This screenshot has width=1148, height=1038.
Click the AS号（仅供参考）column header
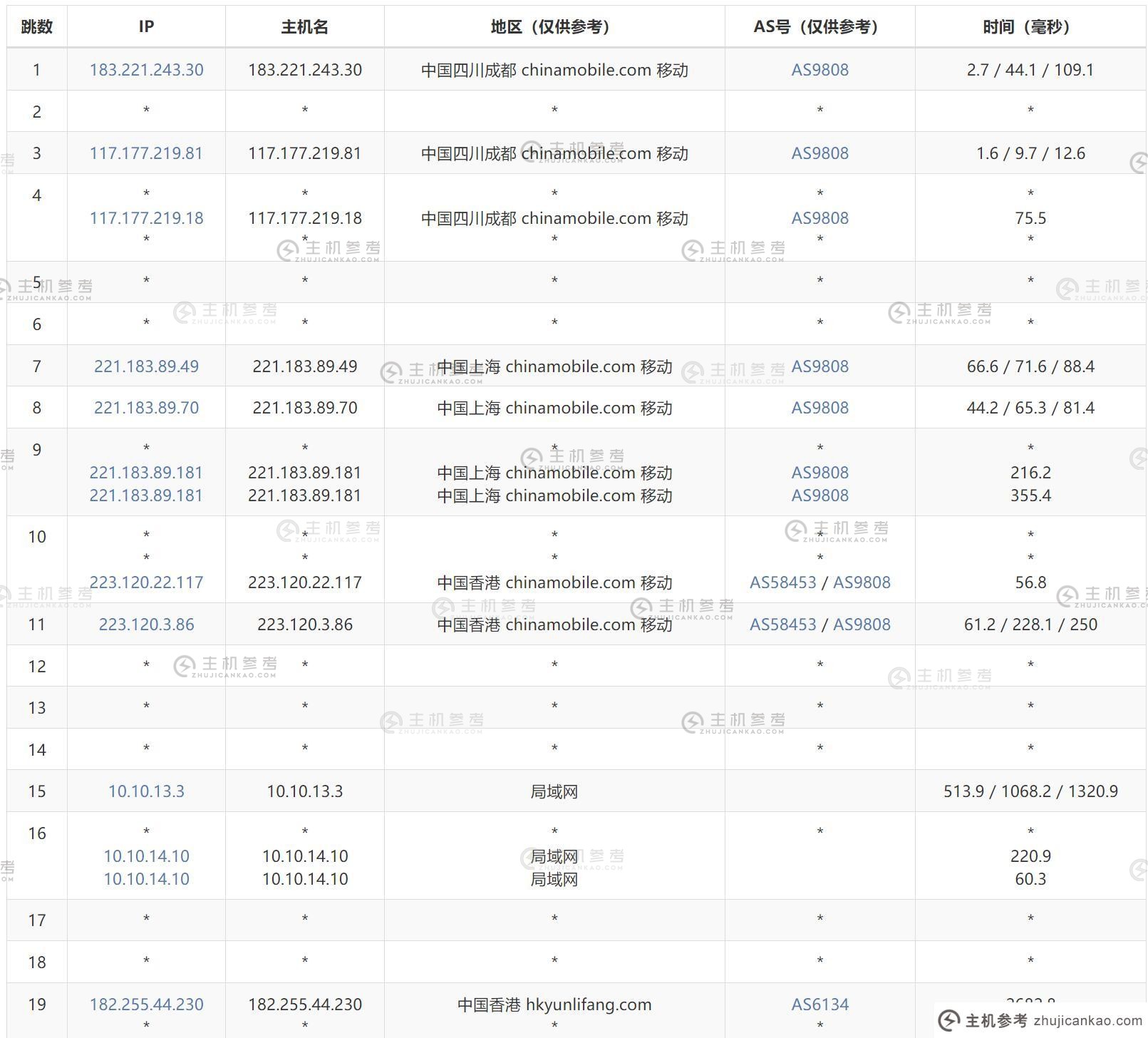[x=819, y=26]
